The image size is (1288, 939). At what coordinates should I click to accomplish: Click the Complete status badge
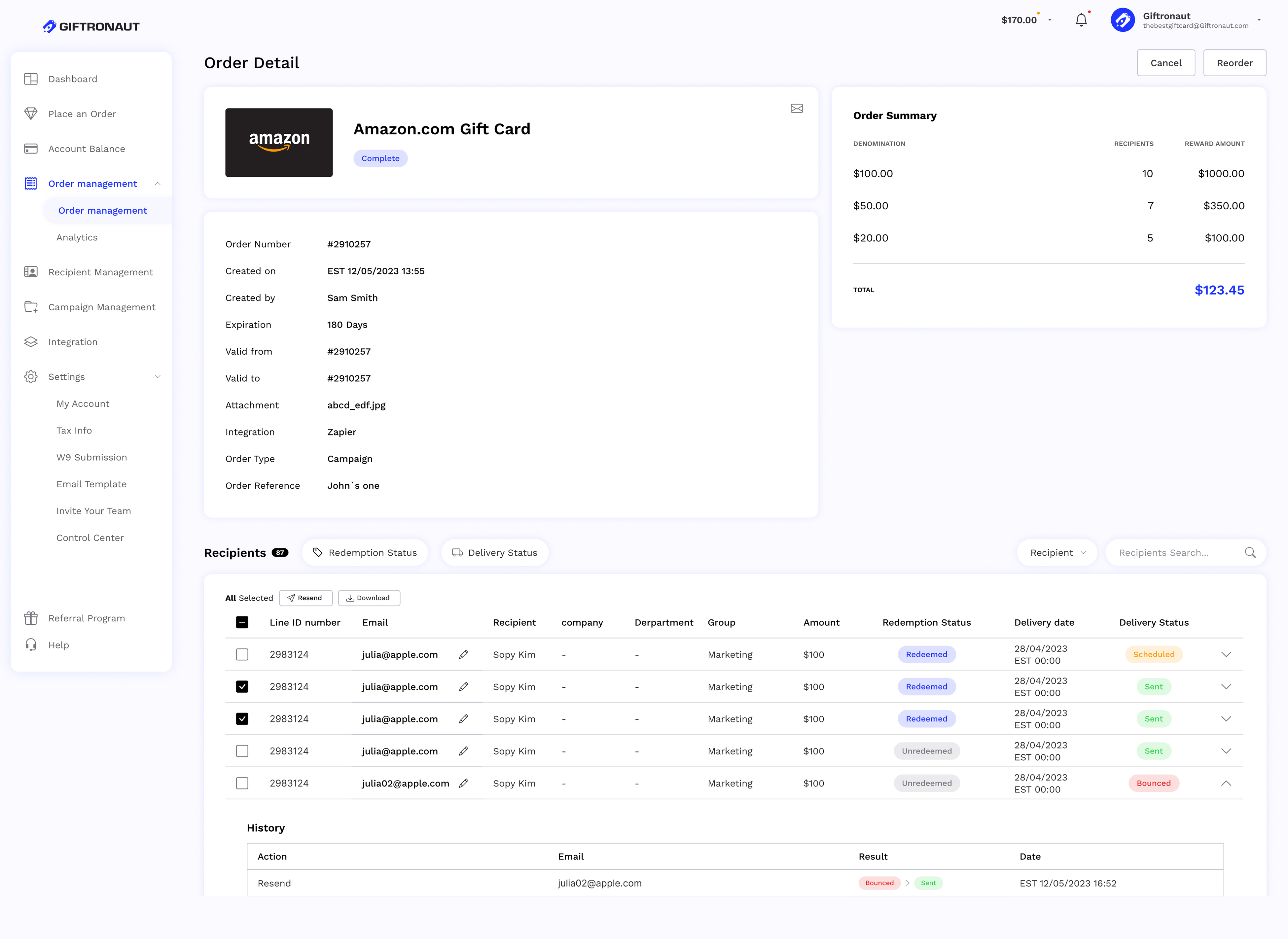380,158
